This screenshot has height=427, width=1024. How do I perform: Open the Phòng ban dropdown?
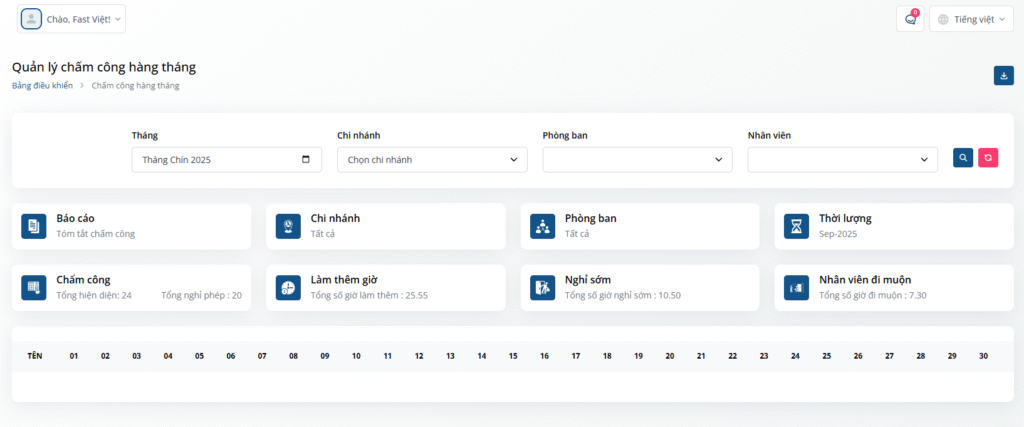[x=637, y=159]
